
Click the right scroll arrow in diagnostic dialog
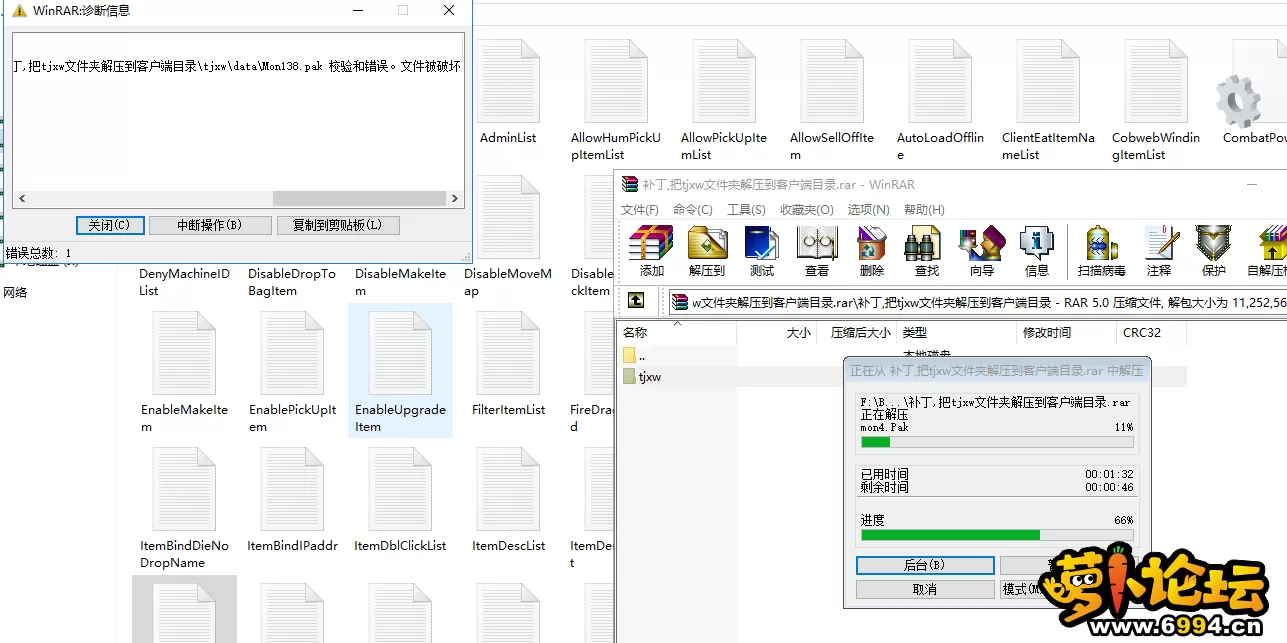(x=455, y=199)
